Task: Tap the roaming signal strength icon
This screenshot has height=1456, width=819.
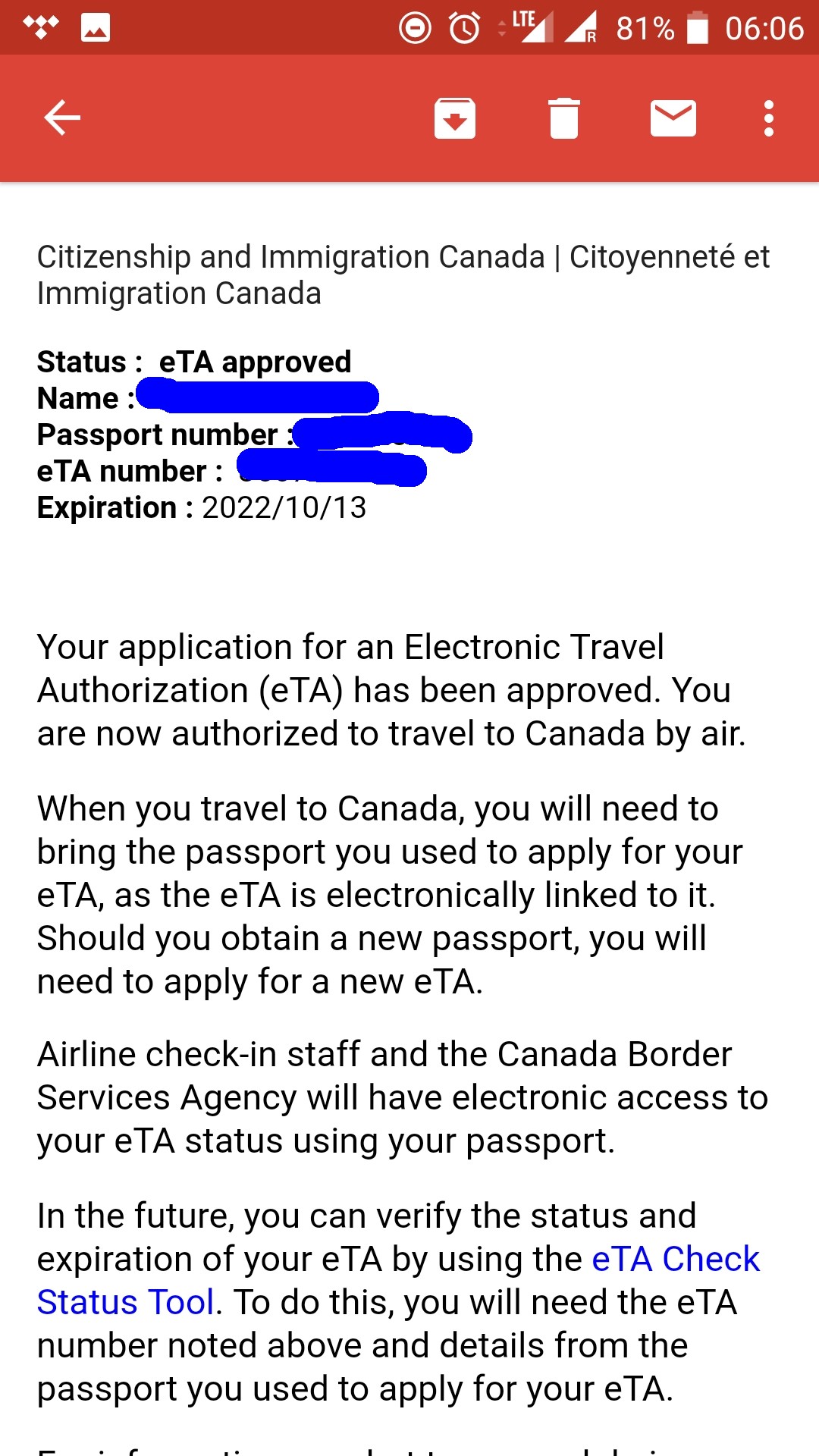Action: tap(581, 27)
